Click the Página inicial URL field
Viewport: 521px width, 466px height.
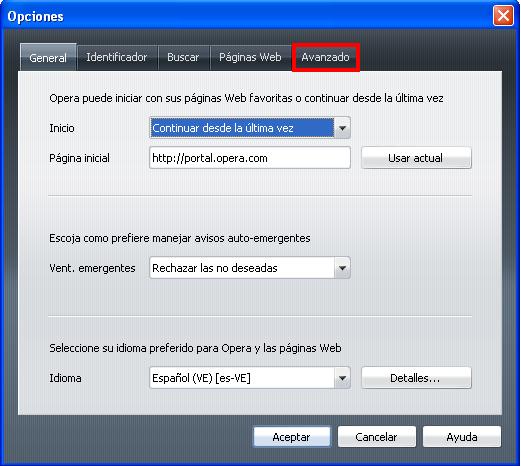point(250,158)
